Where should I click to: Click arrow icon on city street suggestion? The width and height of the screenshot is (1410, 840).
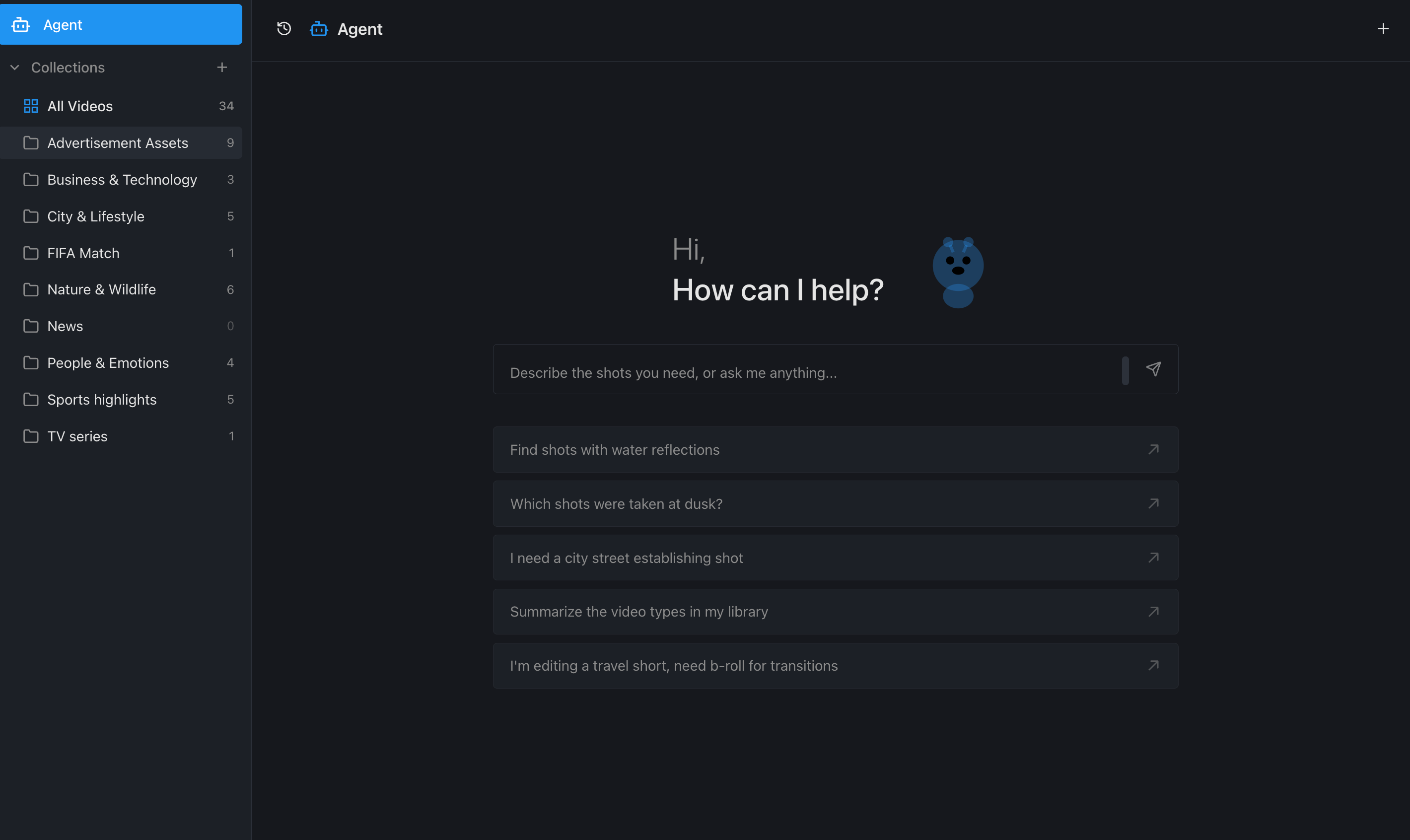[1154, 558]
